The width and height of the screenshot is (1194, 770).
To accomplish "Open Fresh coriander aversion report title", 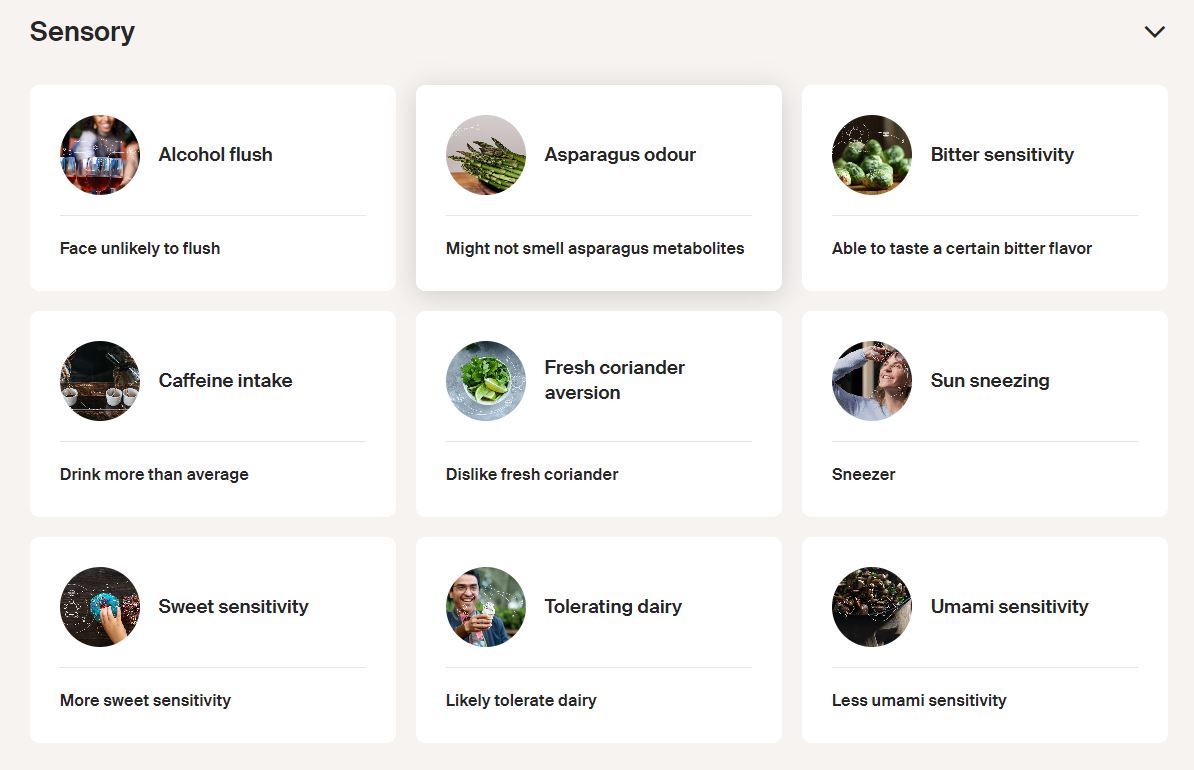I will pyautogui.click(x=614, y=380).
